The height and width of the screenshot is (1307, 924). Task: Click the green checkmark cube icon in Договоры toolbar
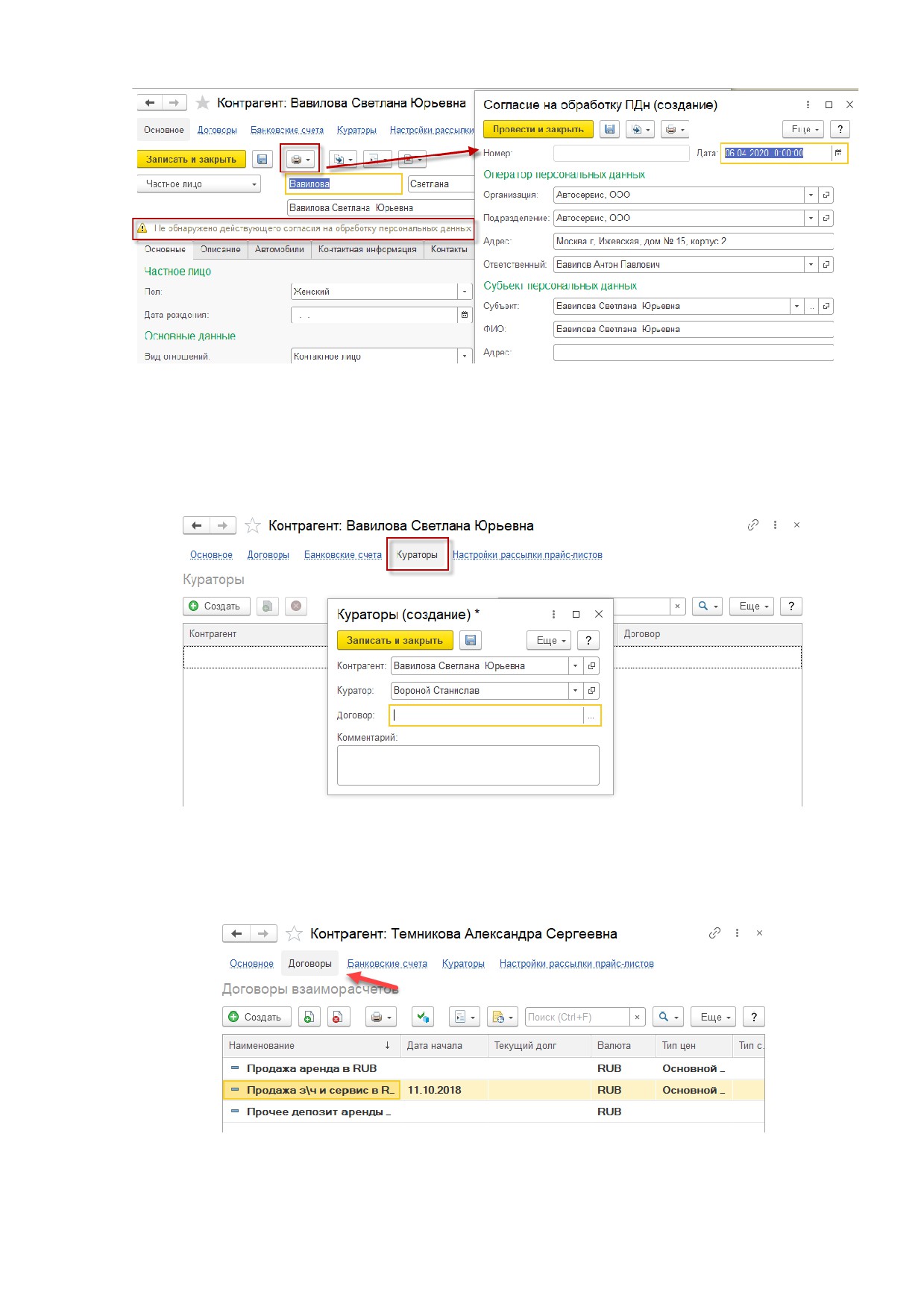point(423,1017)
